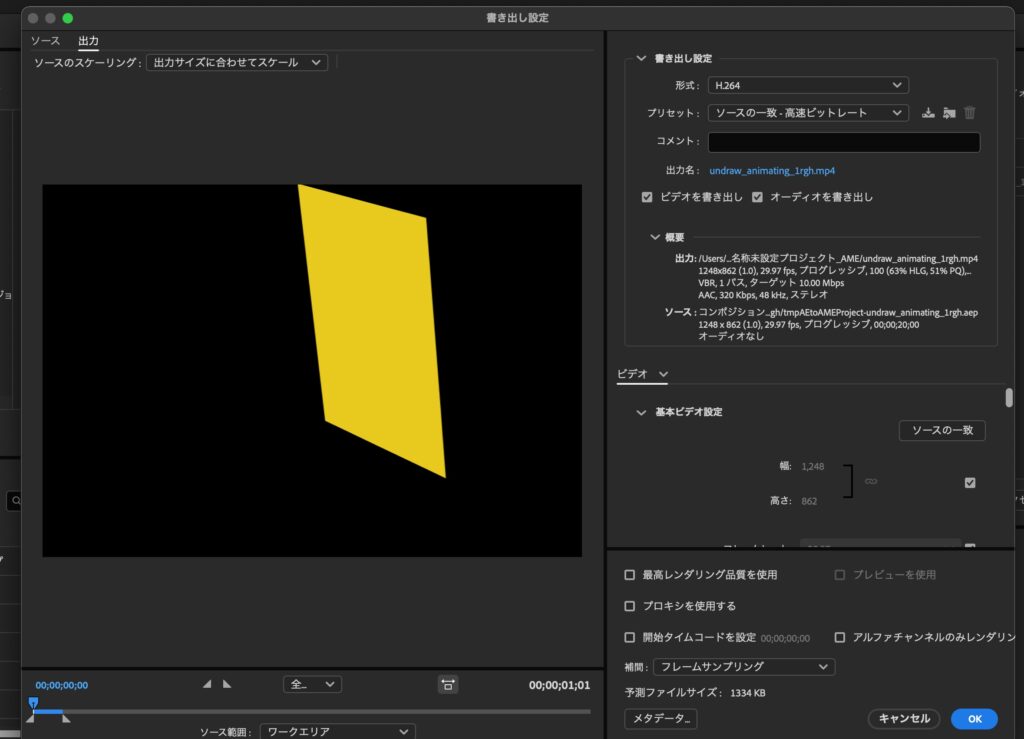Image resolution: width=1024 pixels, height=739 pixels.
Task: Click the settings panel vertical scrollbar
Action: coord(1009,398)
